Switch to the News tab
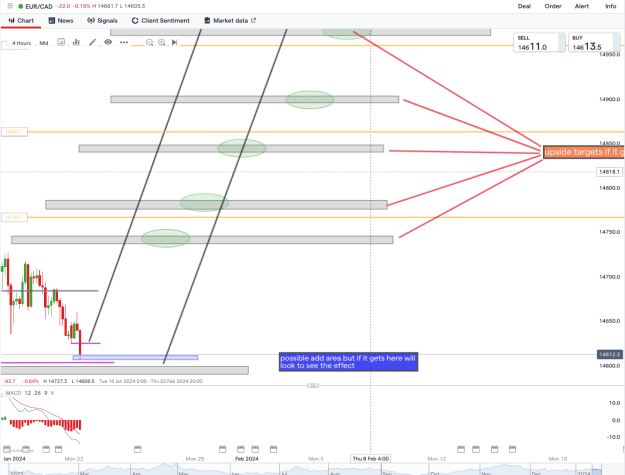 61,21
